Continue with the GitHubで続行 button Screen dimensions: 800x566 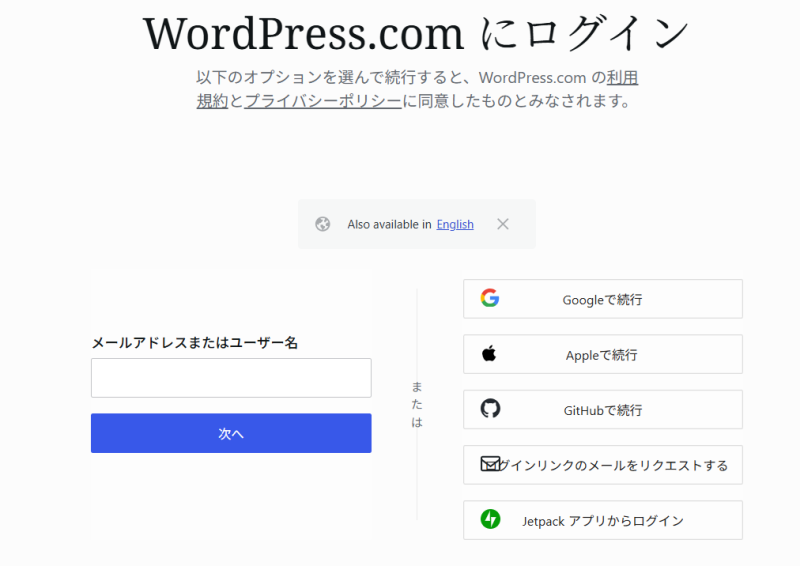pyautogui.click(x=603, y=410)
